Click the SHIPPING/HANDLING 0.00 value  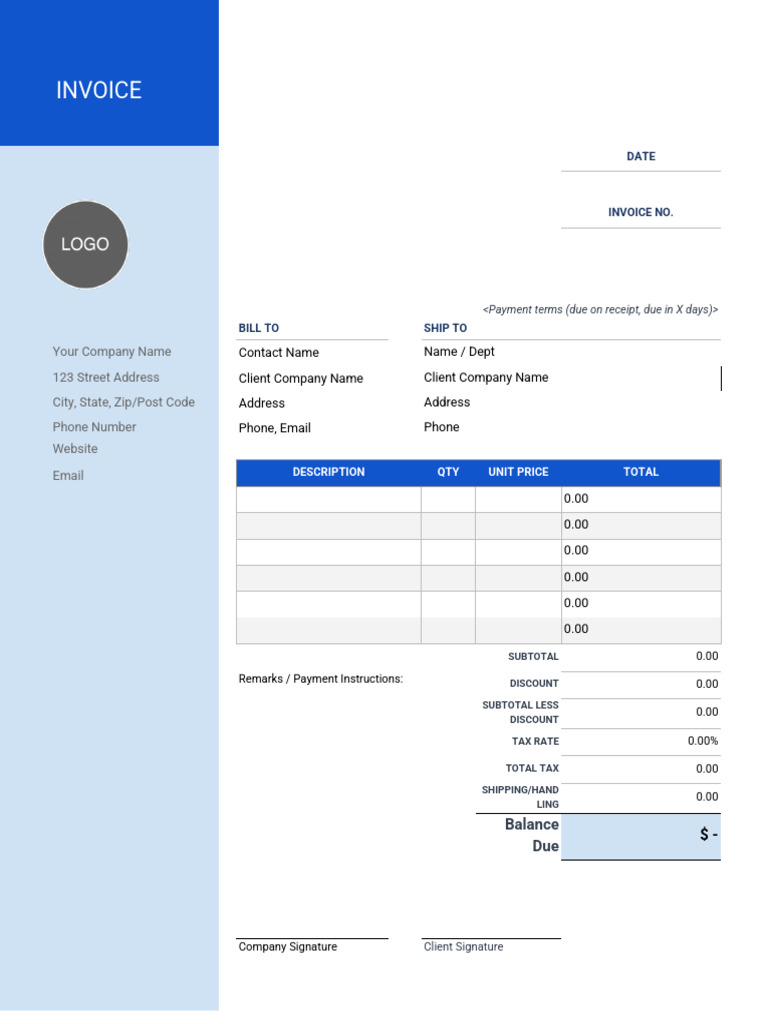point(707,797)
